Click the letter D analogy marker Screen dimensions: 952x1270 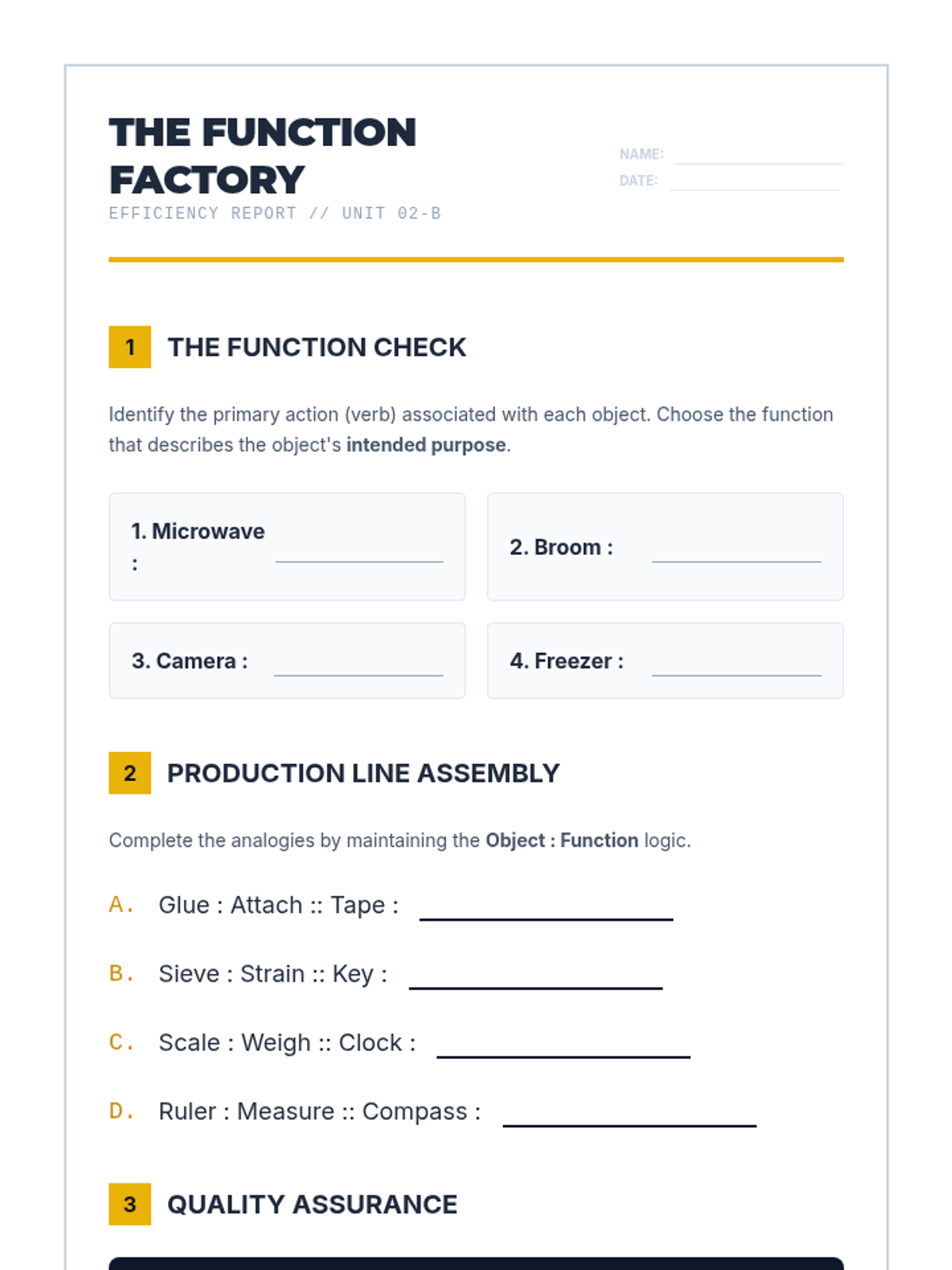pos(121,1111)
